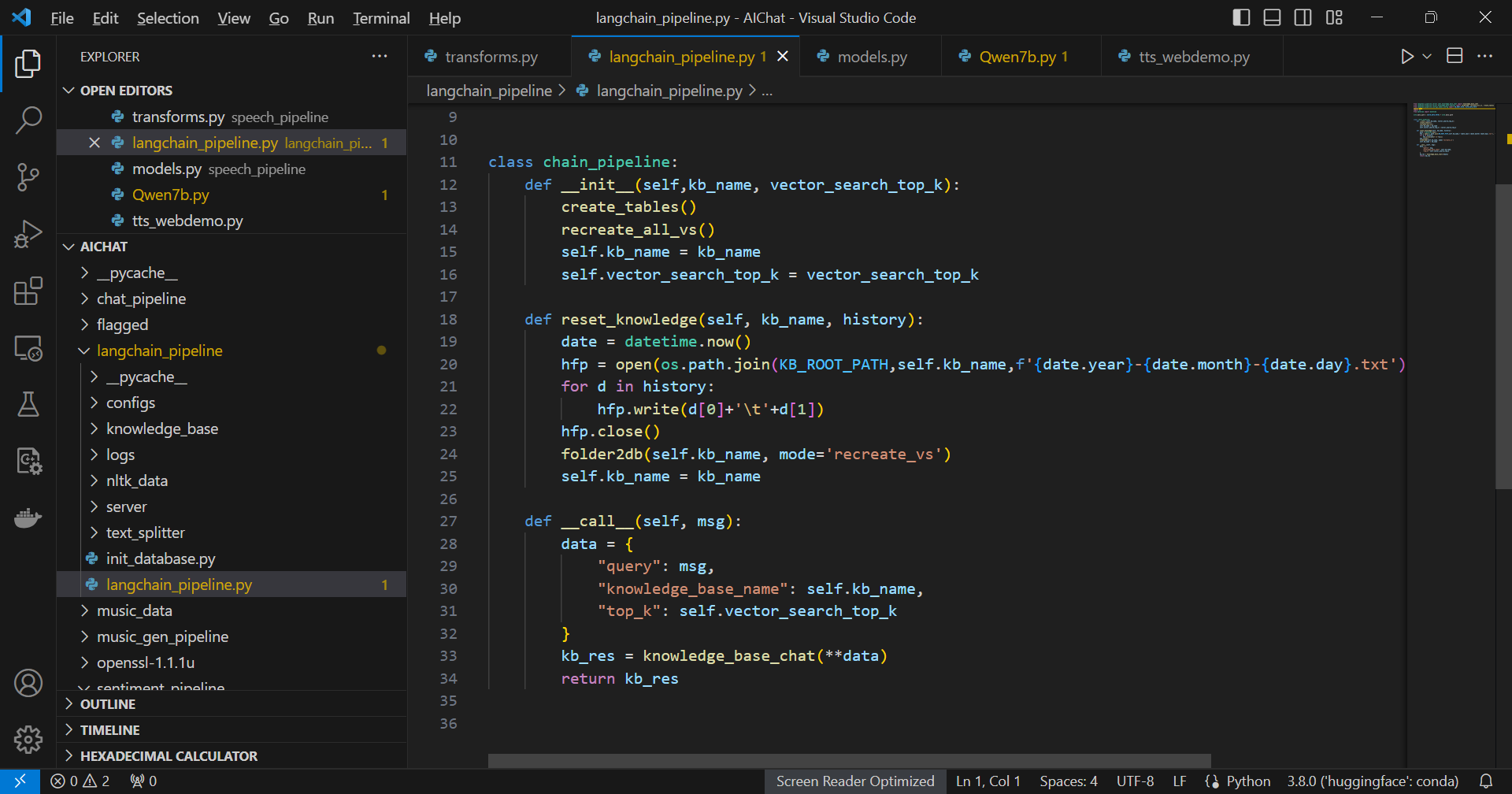Switch to the tts_webdemo.py tab
Image resolution: width=1512 pixels, height=794 pixels.
(x=1192, y=57)
